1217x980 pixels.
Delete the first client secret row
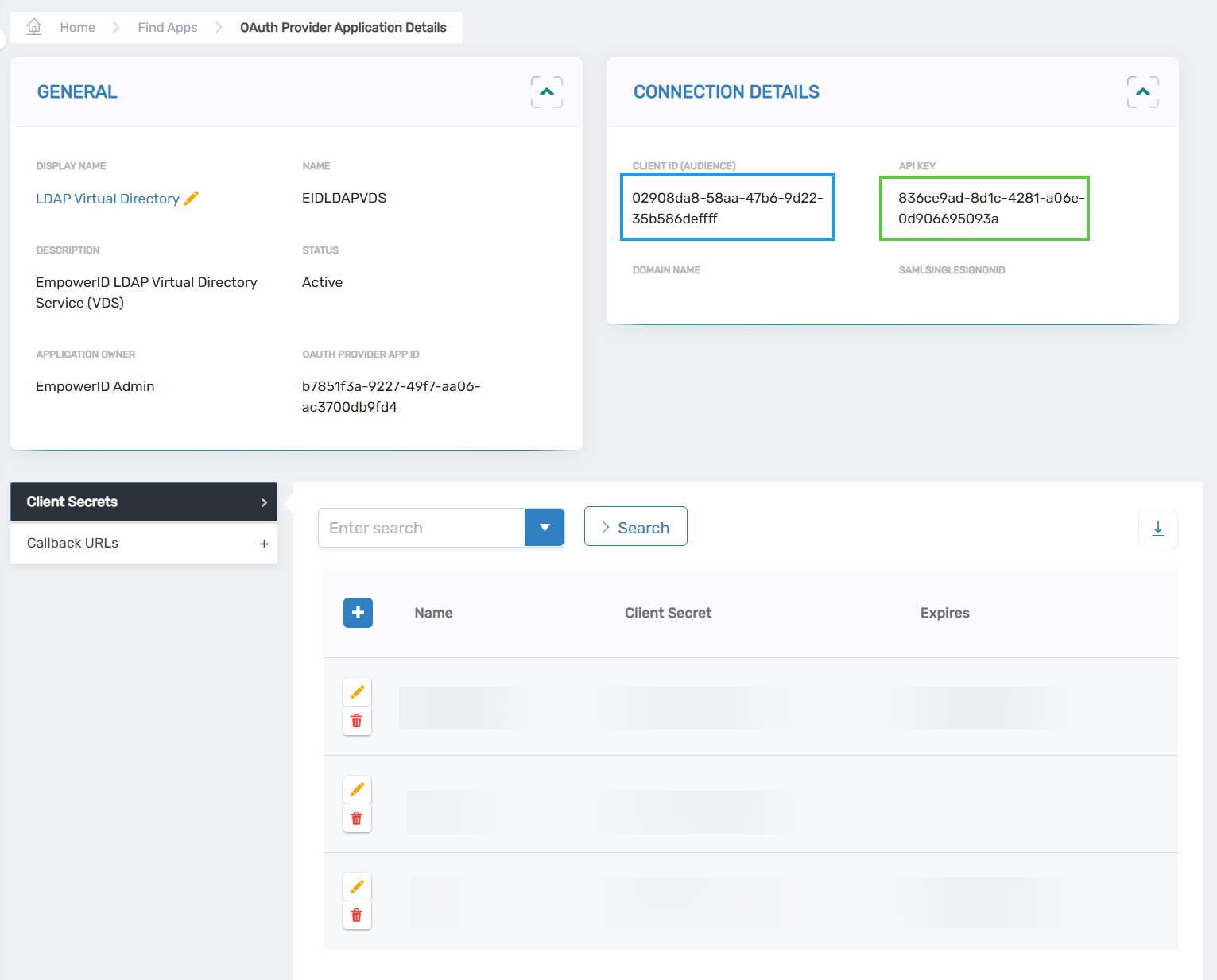[x=357, y=721]
